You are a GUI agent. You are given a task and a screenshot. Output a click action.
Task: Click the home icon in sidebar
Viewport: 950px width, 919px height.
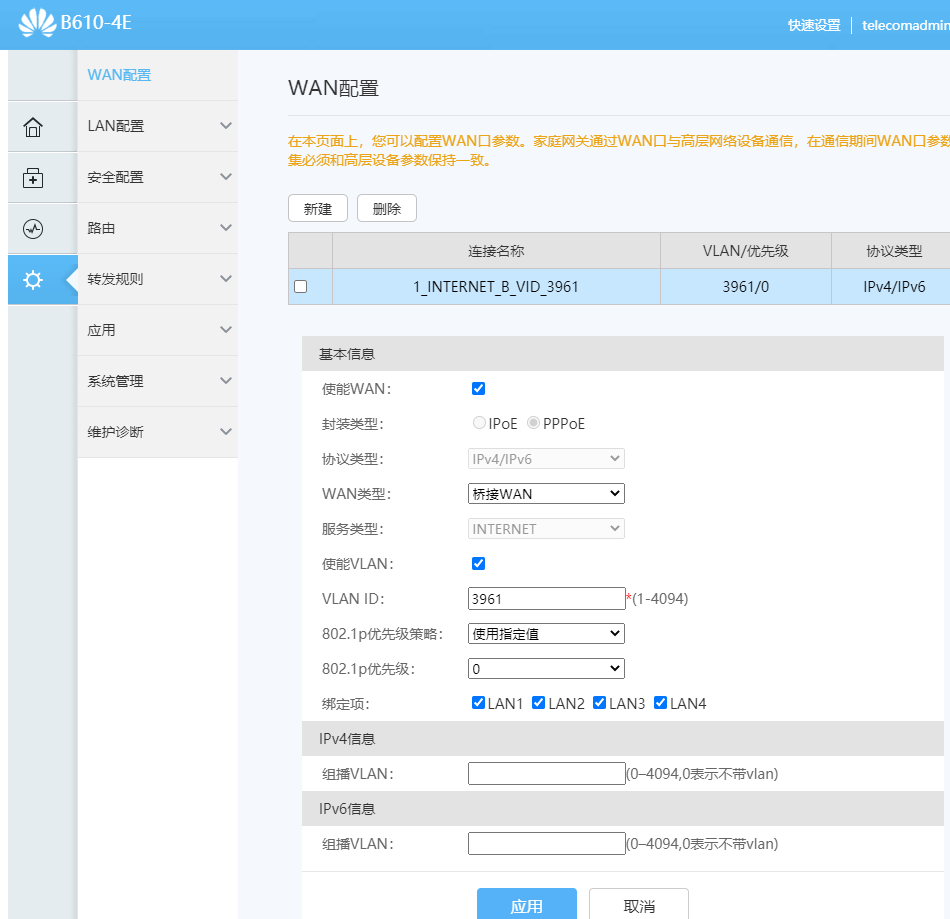coord(33,127)
